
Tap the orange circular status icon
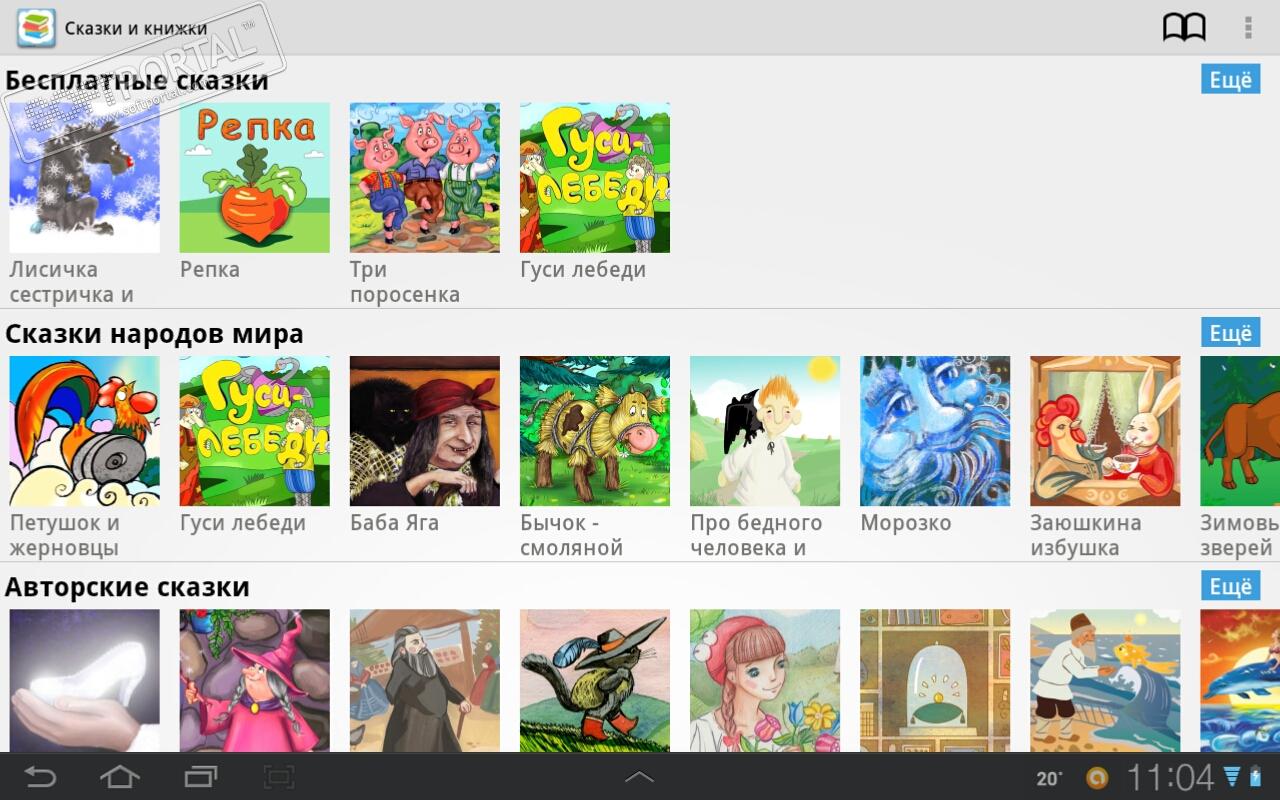(x=1097, y=778)
